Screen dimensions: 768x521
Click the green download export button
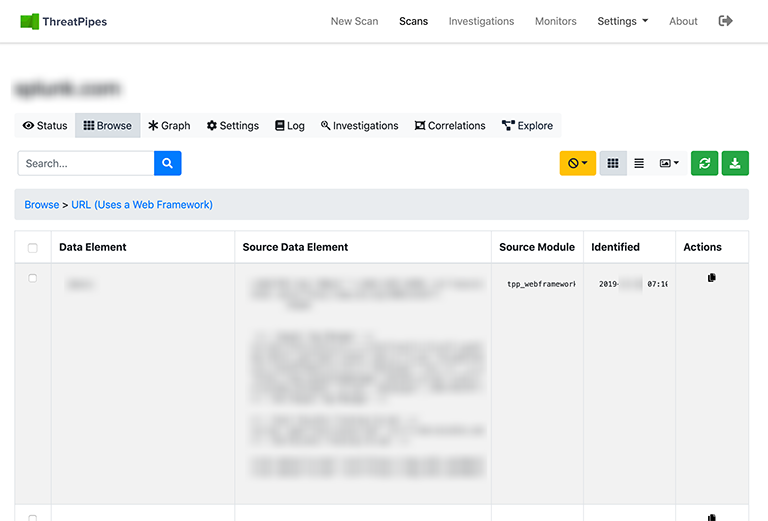click(x=735, y=163)
